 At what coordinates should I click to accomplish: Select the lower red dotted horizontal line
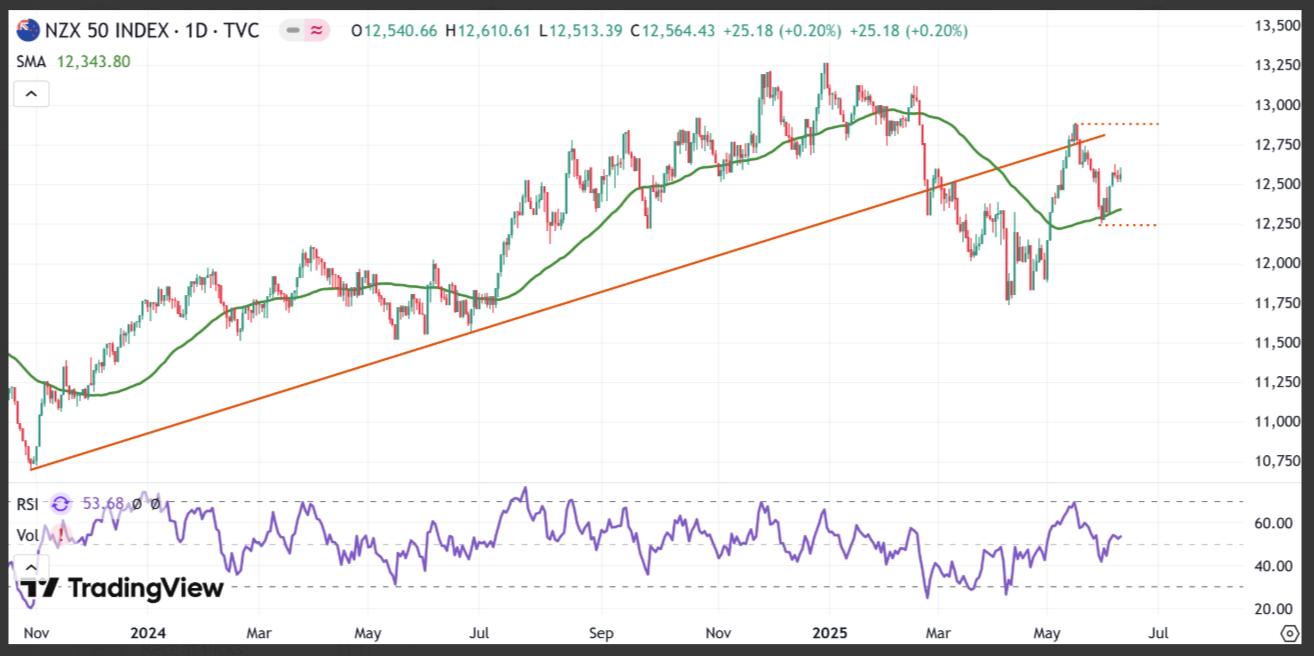click(1128, 225)
